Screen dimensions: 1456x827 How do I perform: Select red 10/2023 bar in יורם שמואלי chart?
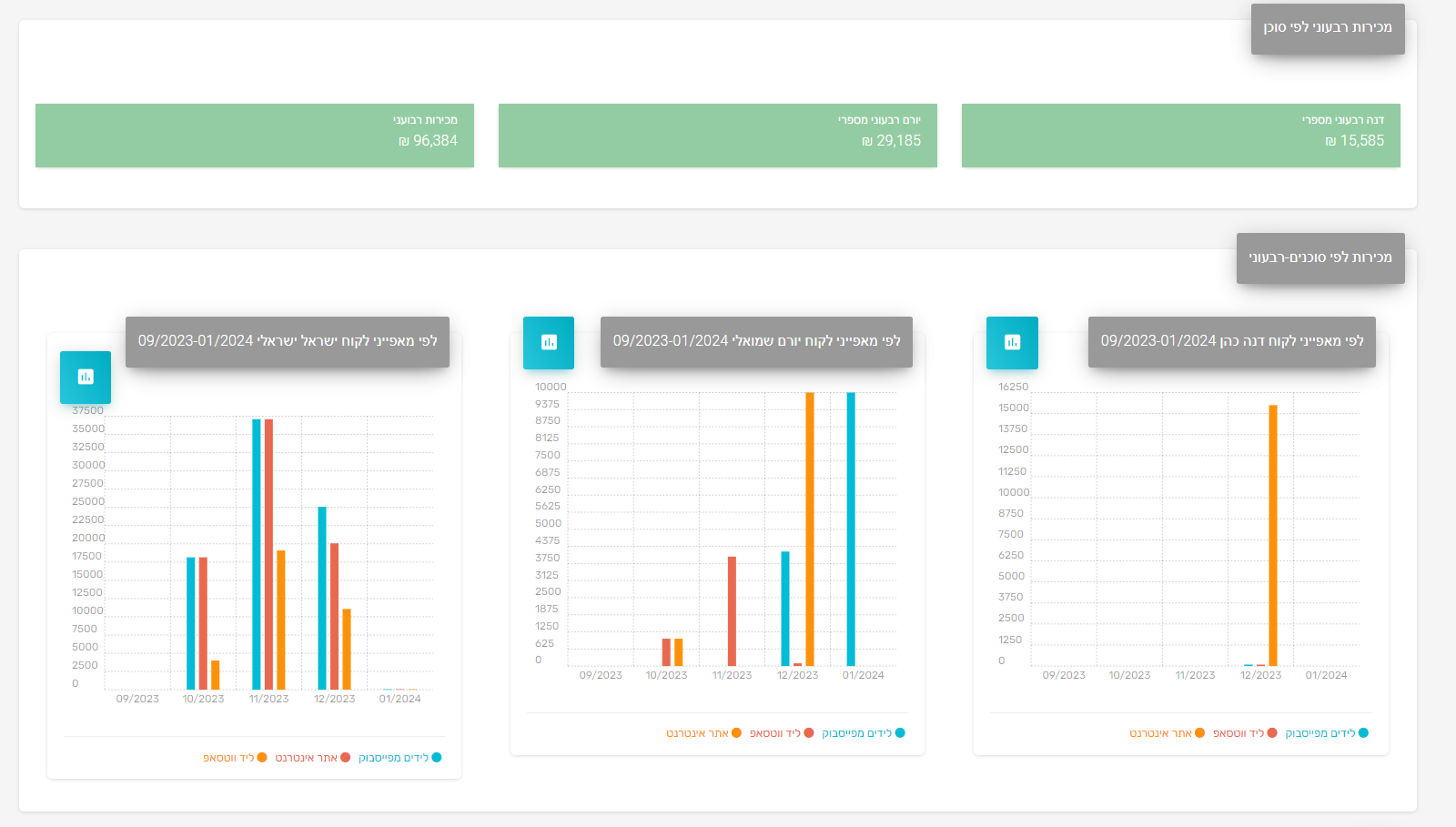click(x=666, y=652)
